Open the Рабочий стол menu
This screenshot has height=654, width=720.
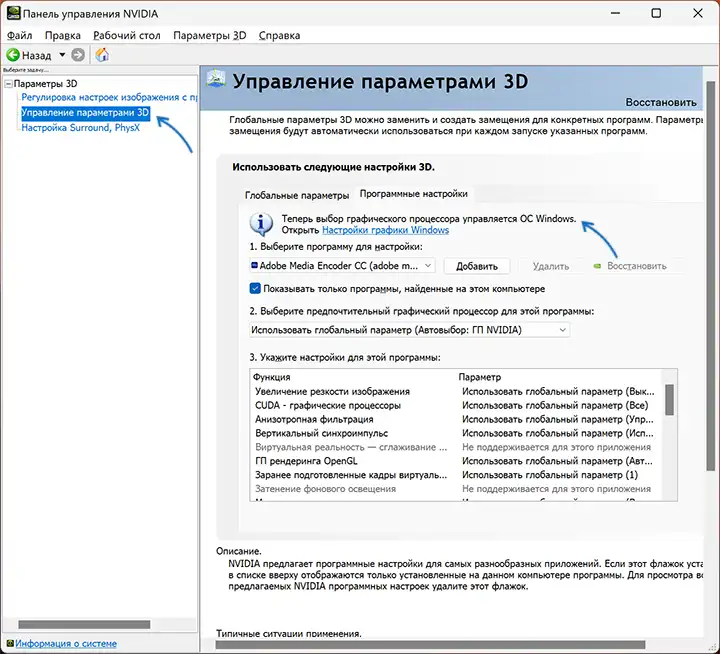pos(127,35)
